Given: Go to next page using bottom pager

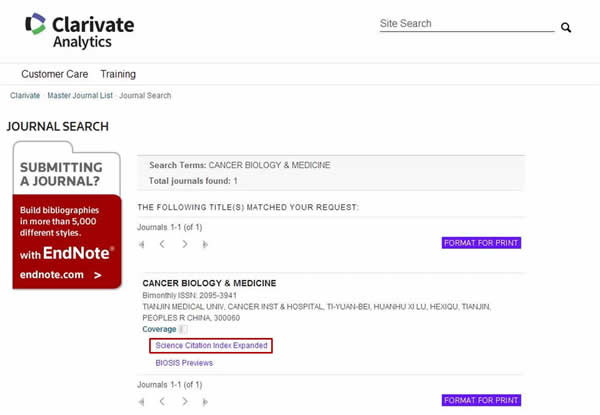Looking at the screenshot, I should pyautogui.click(x=185, y=402).
